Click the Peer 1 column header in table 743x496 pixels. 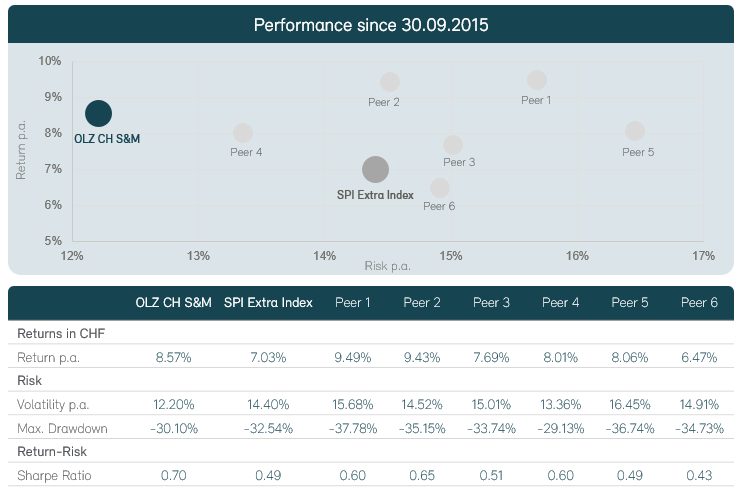tap(352, 302)
